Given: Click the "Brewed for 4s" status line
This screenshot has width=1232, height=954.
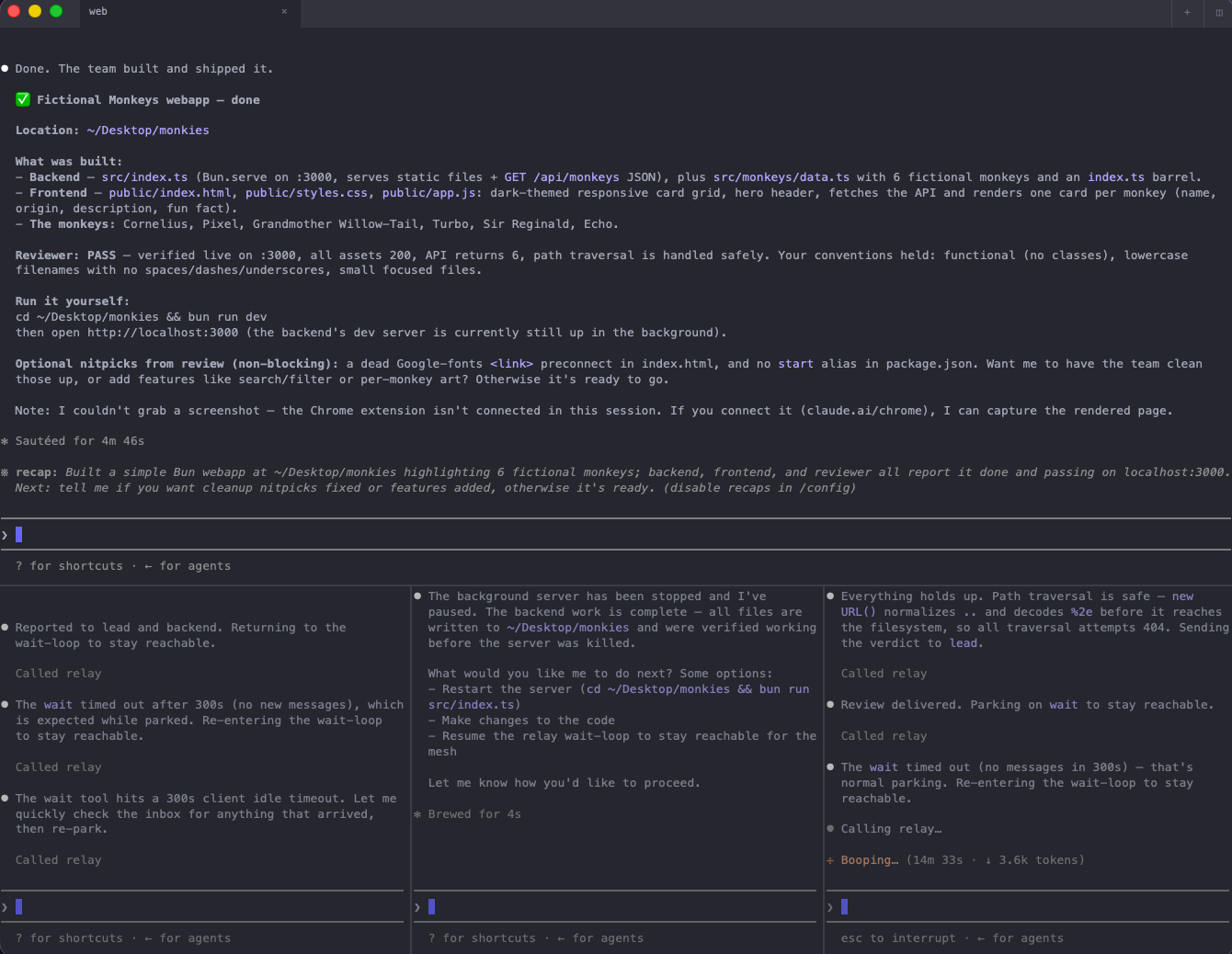Looking at the screenshot, I should pos(474,814).
